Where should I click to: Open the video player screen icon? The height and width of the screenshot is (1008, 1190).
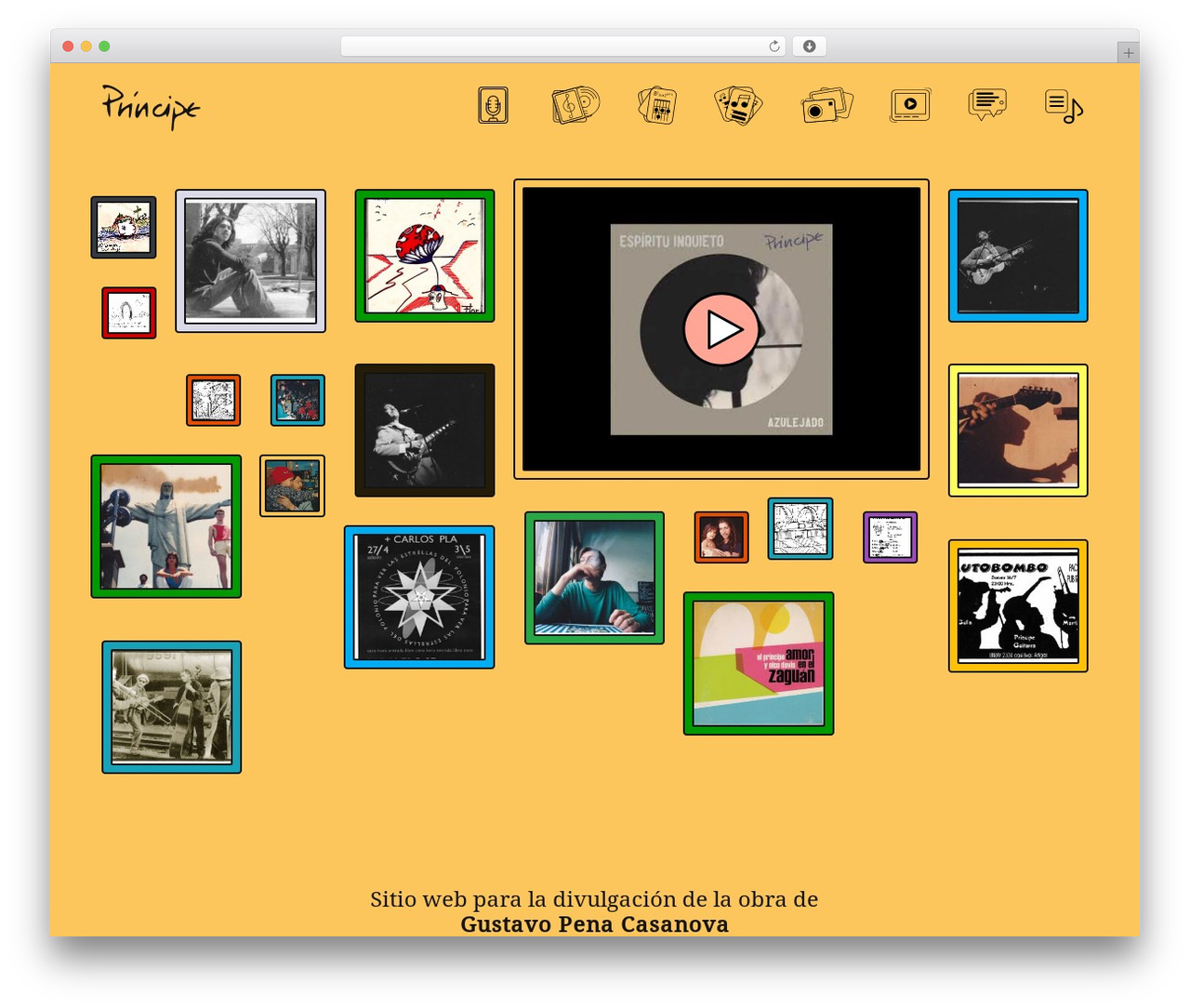(x=910, y=105)
